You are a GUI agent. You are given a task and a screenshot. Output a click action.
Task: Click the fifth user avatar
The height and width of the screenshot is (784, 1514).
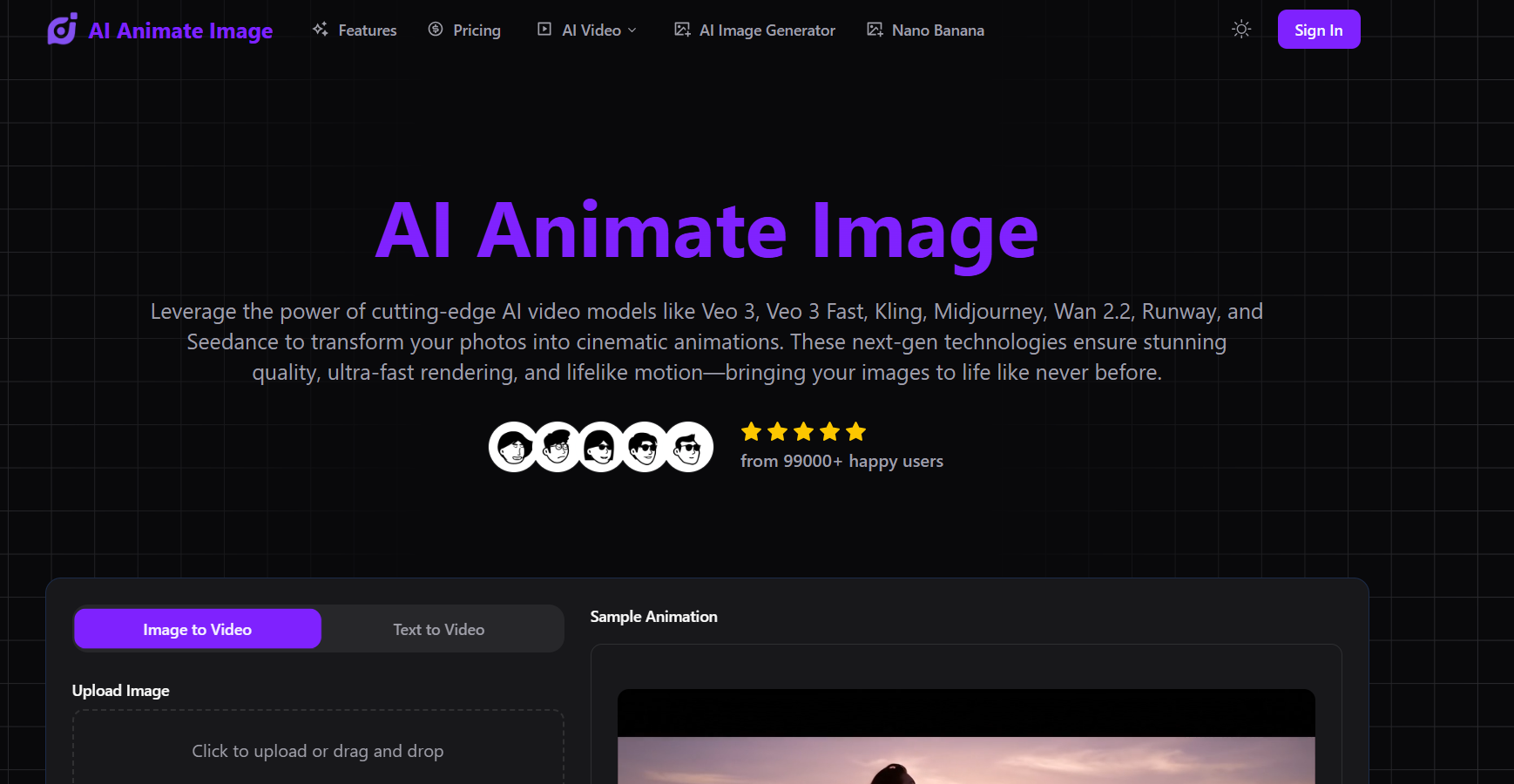(688, 447)
